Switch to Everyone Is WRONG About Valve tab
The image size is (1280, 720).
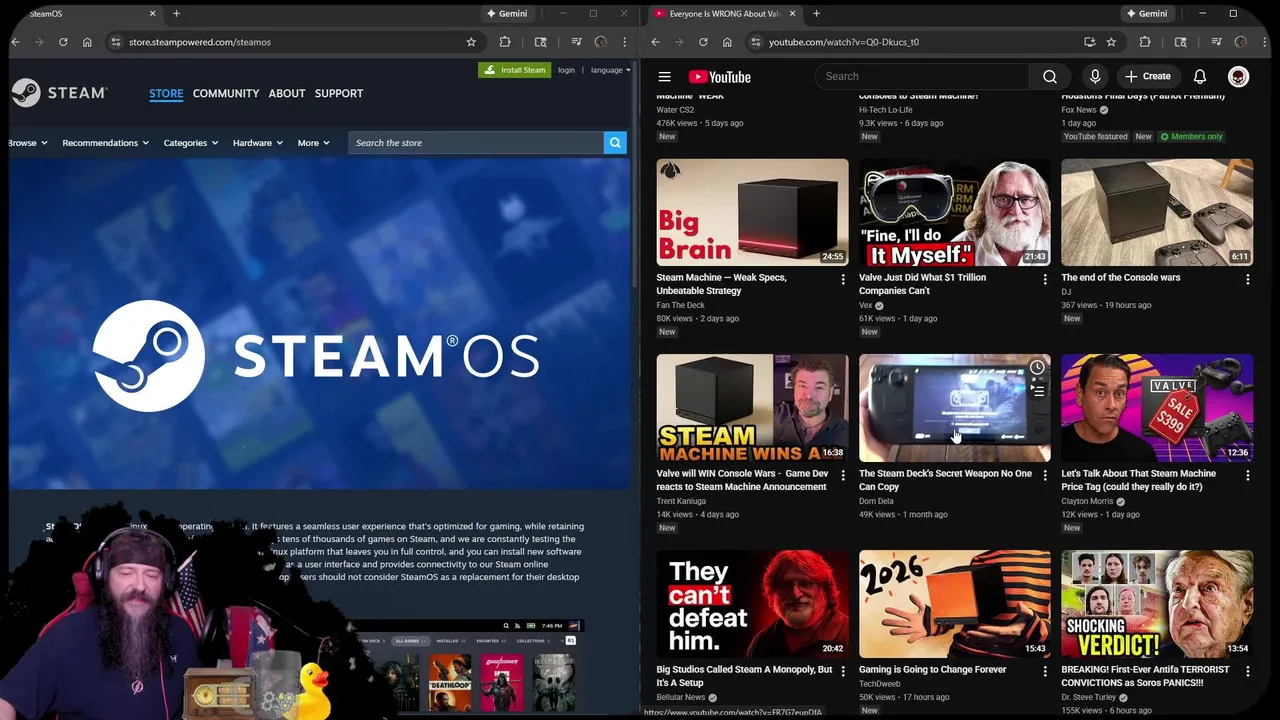pos(725,14)
